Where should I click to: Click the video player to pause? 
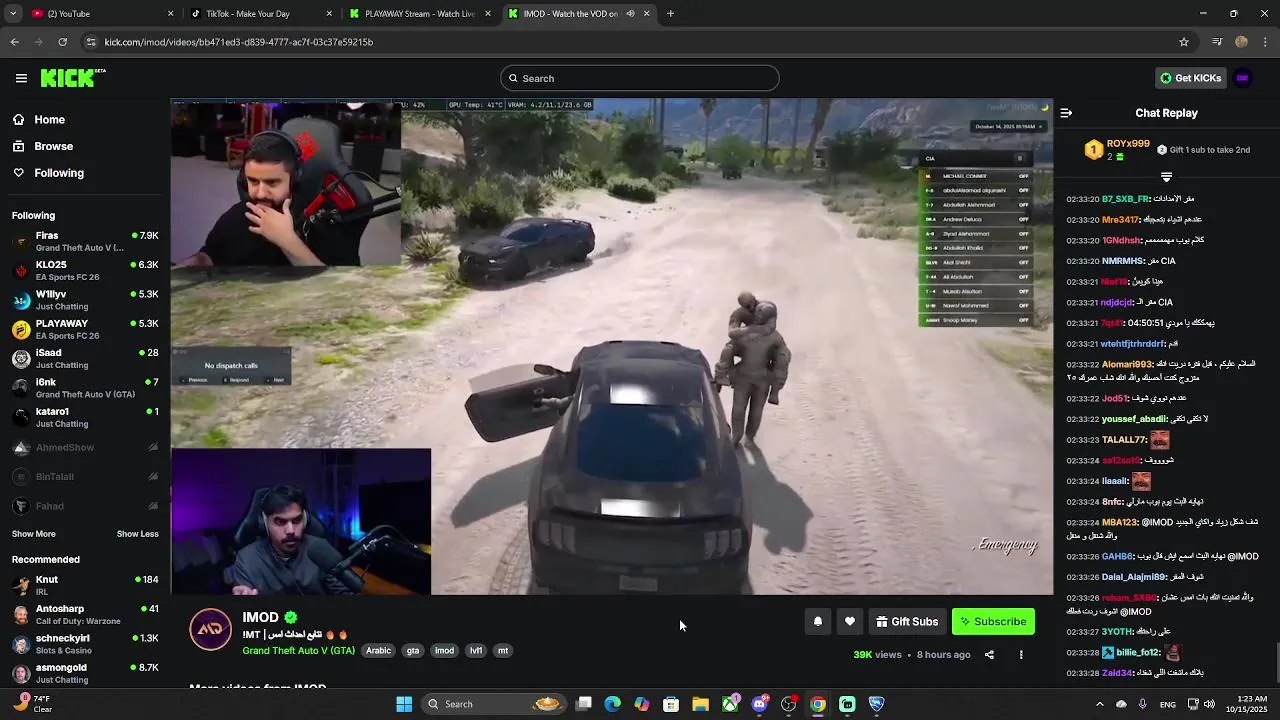611,346
